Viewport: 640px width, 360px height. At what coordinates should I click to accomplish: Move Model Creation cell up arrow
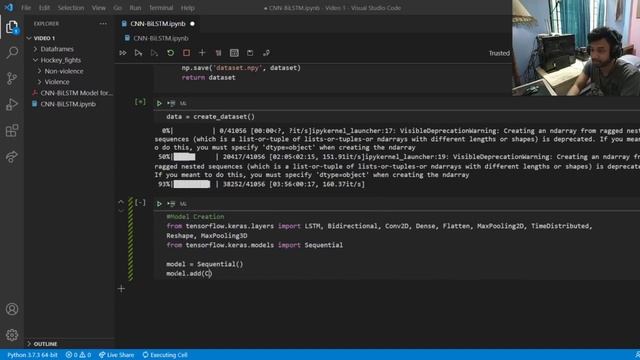pos(121,202)
